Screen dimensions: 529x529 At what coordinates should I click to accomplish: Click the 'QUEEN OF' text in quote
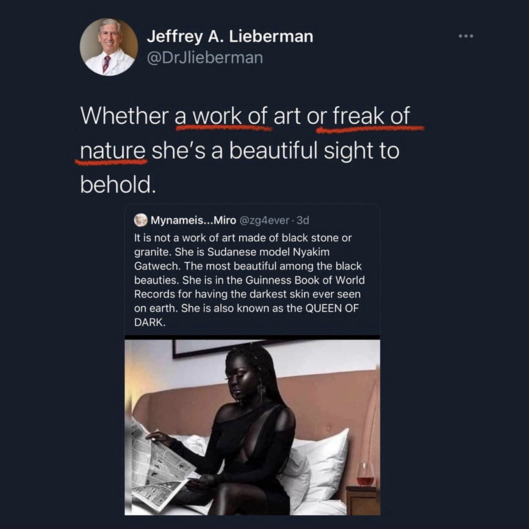(332, 308)
